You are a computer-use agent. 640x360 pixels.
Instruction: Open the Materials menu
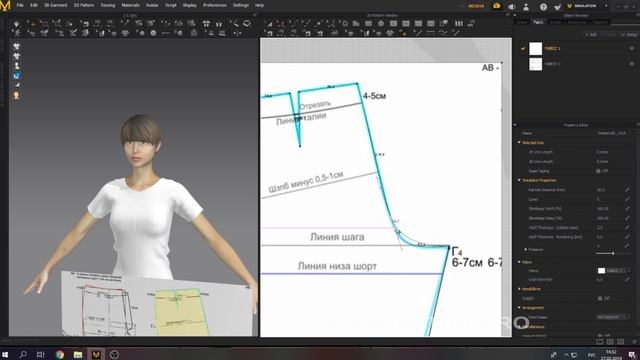click(130, 5)
